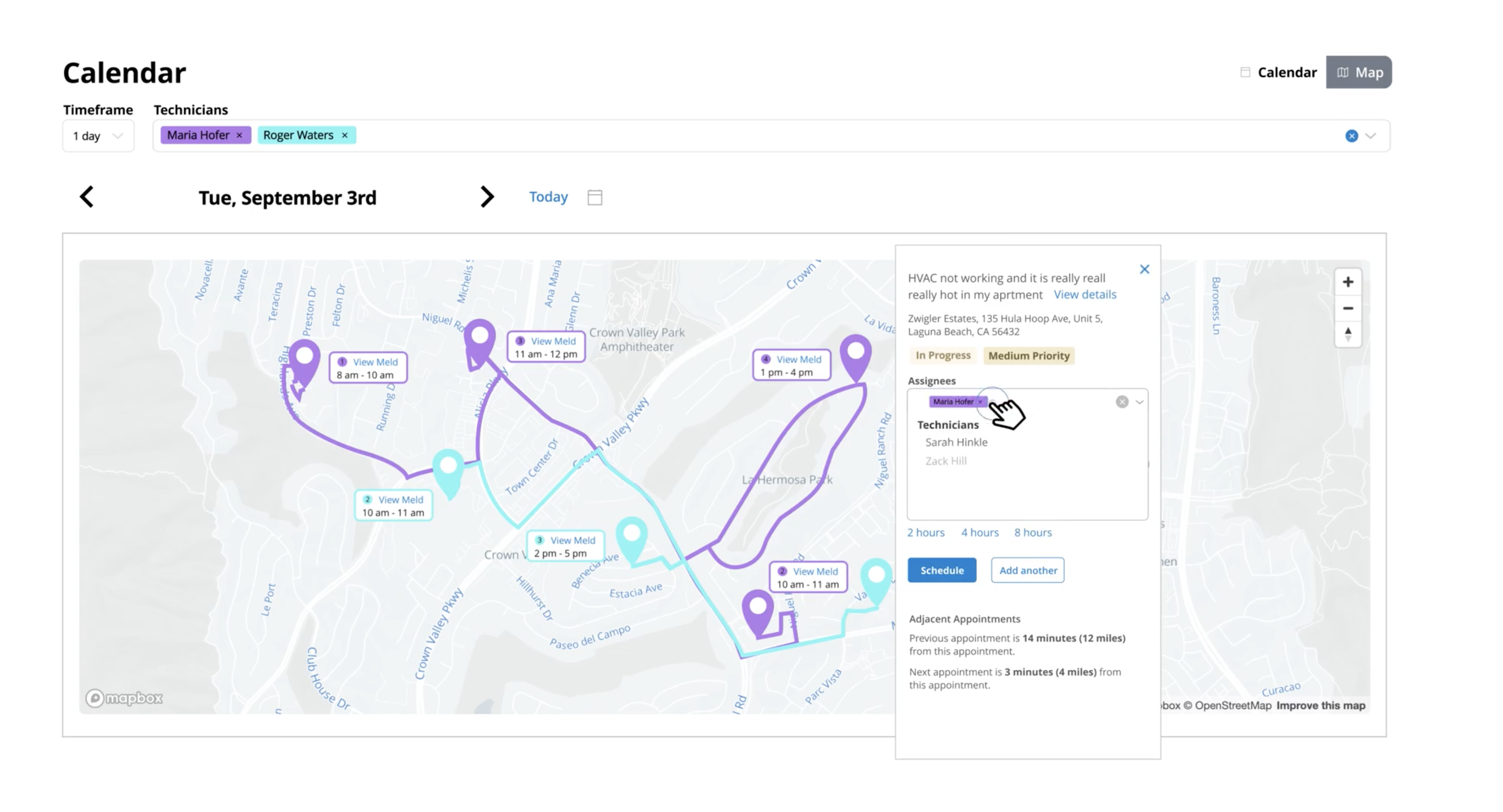This screenshot has height=812, width=1503.
Task: Click the Schedule button
Action: [941, 570]
